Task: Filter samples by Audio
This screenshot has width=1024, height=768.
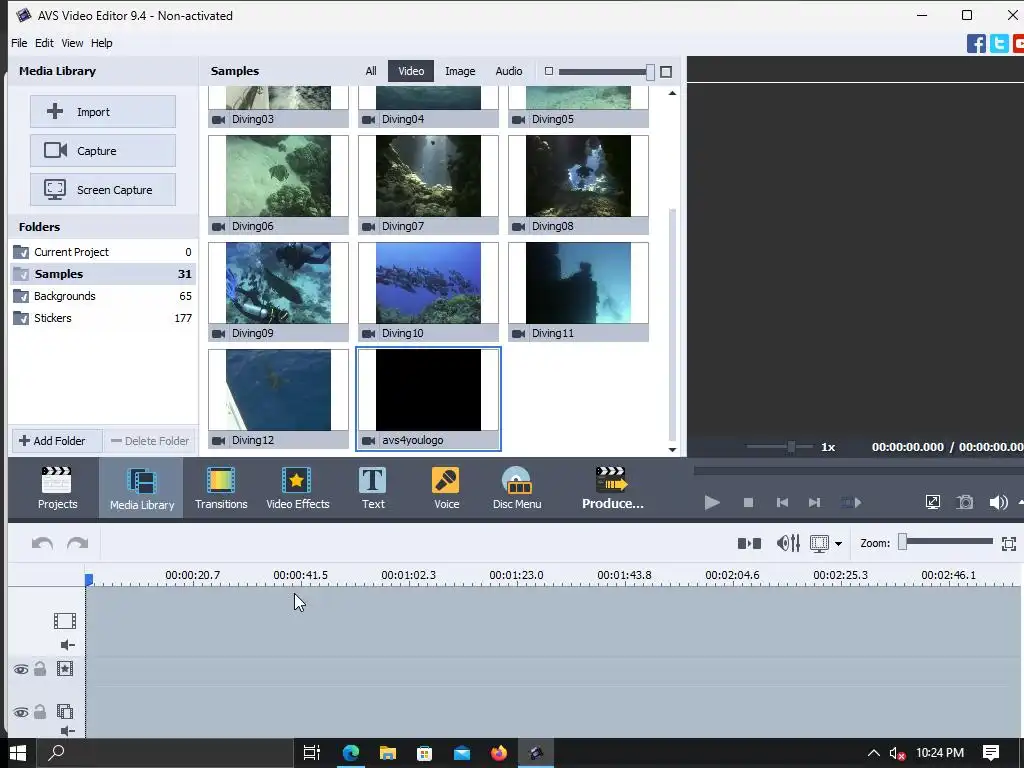Action: tap(509, 71)
